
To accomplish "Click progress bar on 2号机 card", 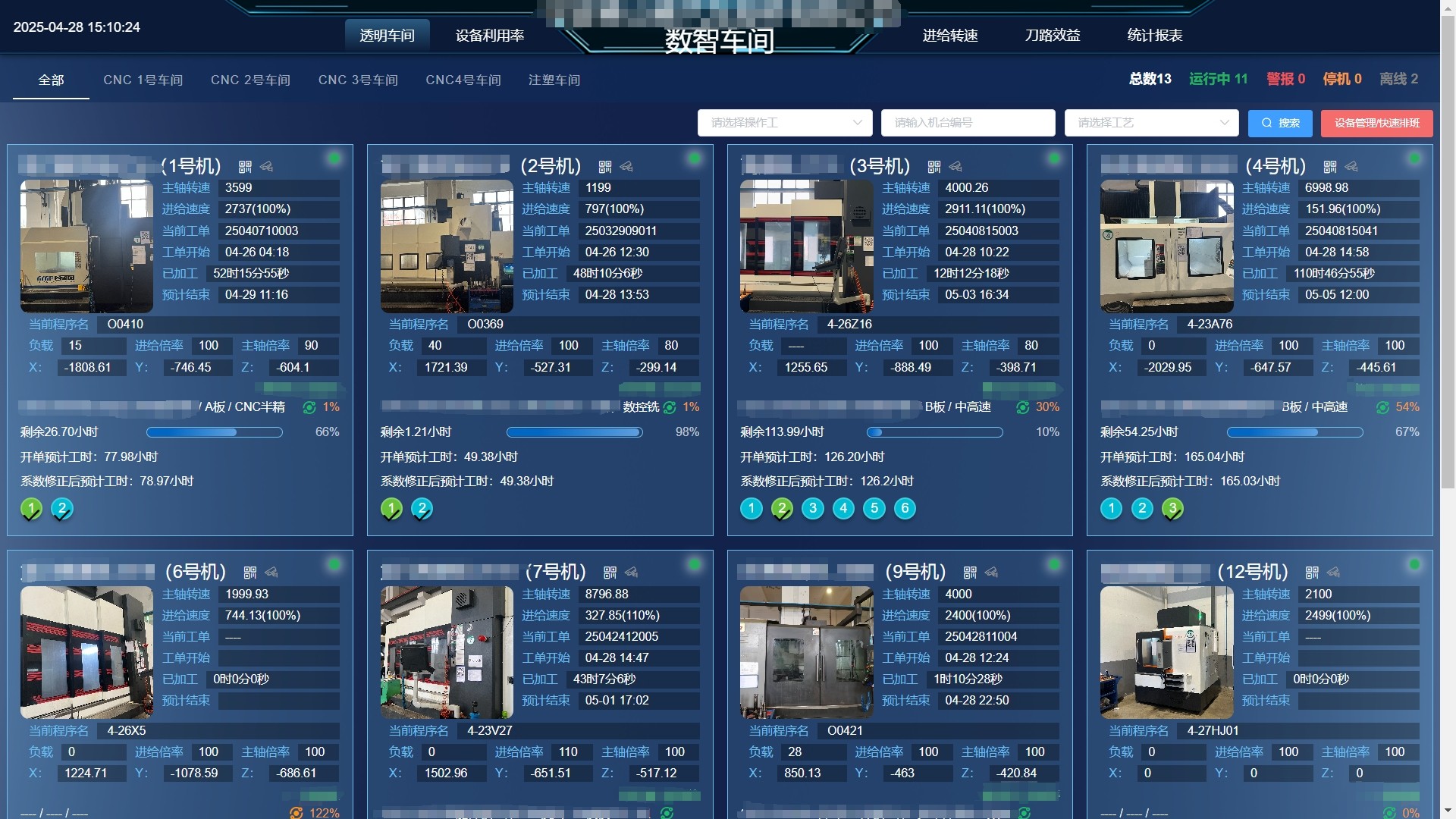I will coord(574,432).
